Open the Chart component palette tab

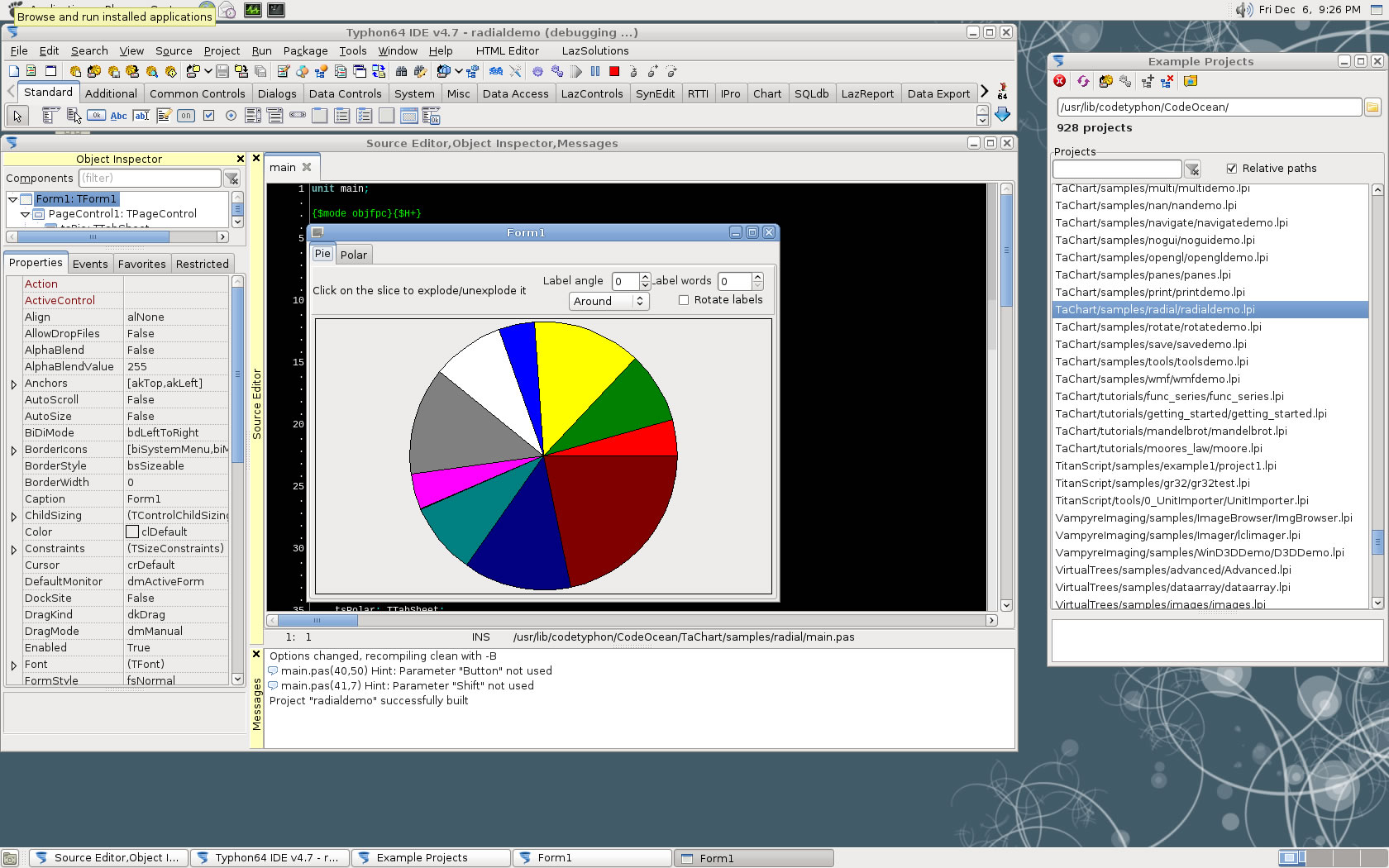tap(767, 93)
